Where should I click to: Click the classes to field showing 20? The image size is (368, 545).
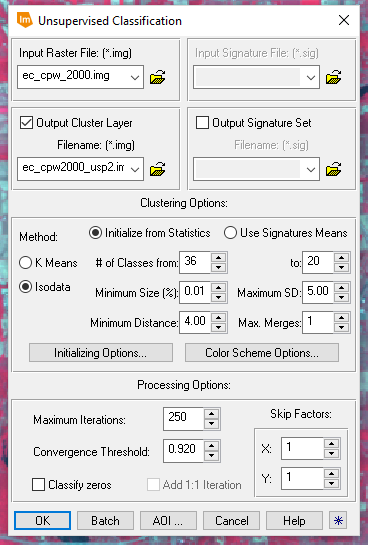tap(318, 262)
